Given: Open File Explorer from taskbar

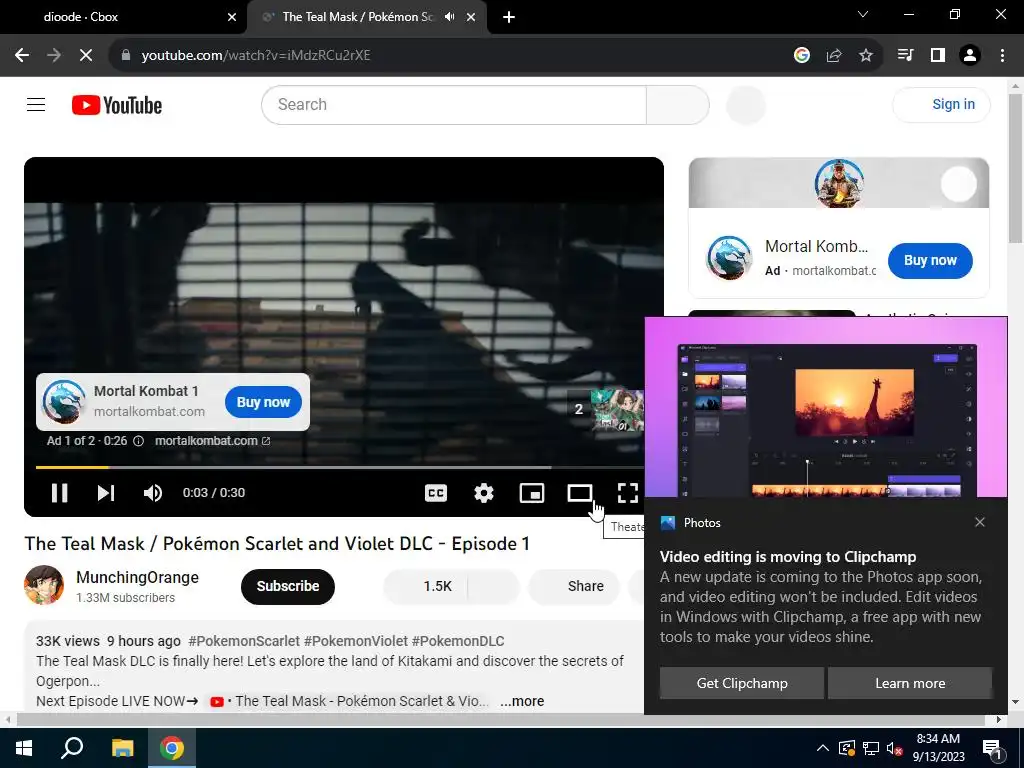Looking at the screenshot, I should pyautogui.click(x=122, y=748).
